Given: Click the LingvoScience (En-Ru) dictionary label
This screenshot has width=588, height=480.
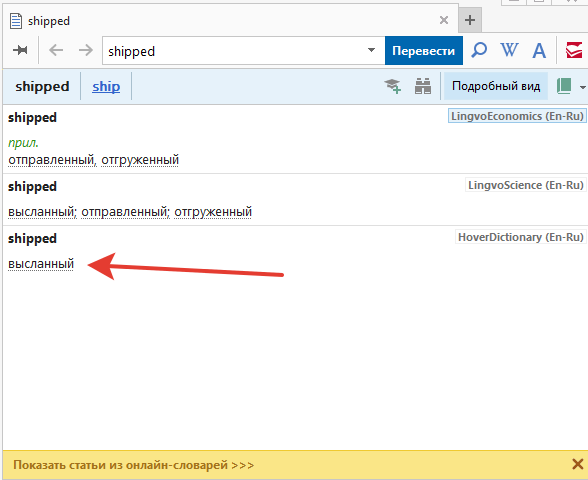Looking at the screenshot, I should coord(526,185).
